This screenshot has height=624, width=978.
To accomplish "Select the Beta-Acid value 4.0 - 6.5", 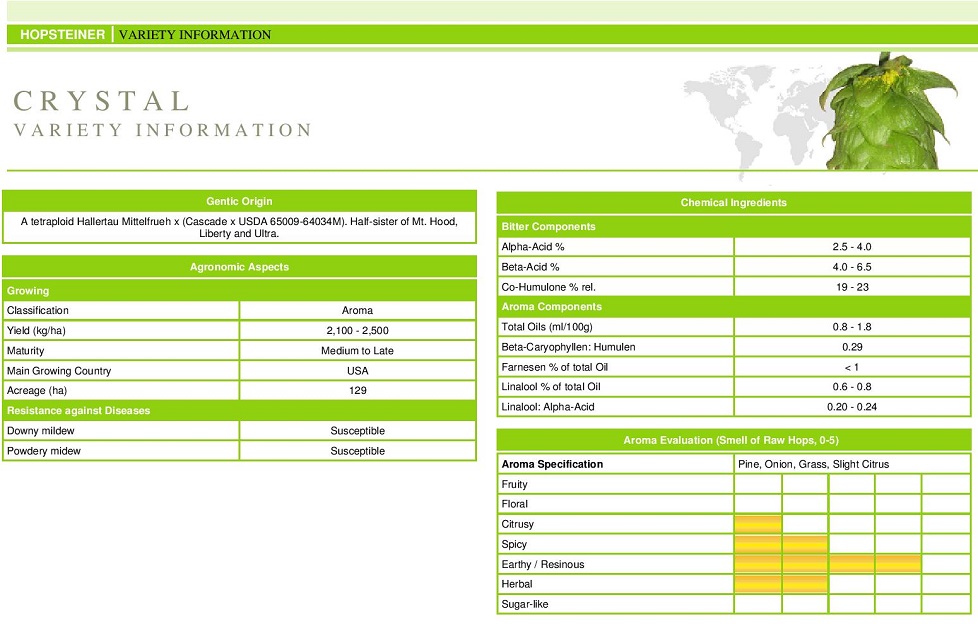I will pyautogui.click(x=852, y=266).
